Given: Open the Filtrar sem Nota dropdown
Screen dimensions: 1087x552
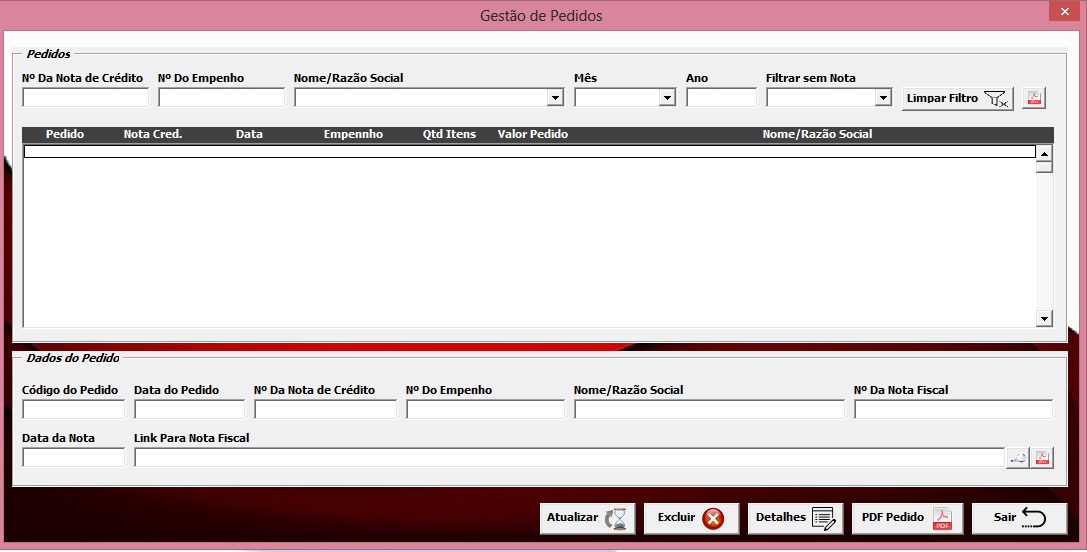Looking at the screenshot, I should tap(882, 98).
